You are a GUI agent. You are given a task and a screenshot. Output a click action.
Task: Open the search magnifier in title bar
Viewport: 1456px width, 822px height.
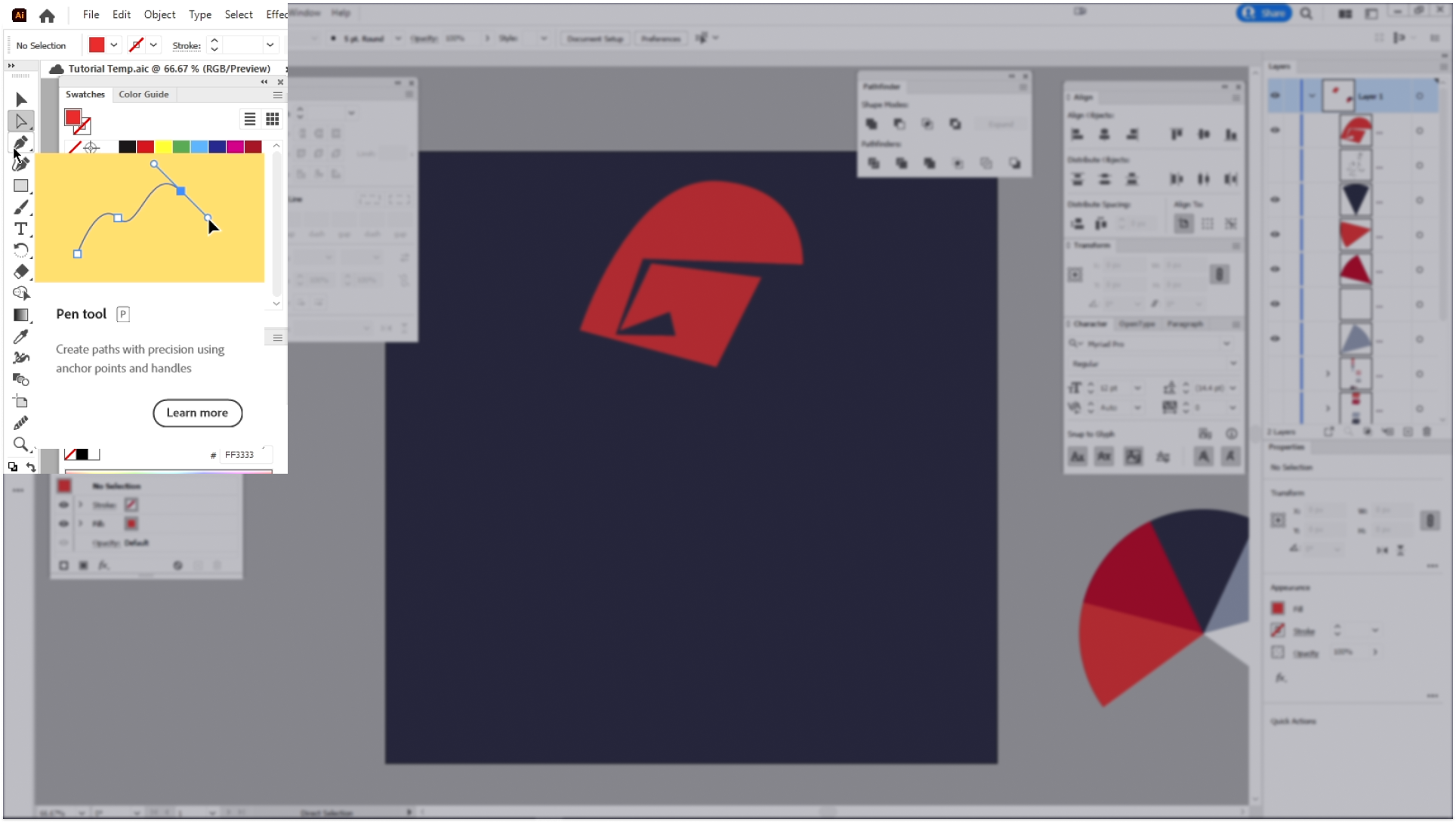click(1306, 14)
